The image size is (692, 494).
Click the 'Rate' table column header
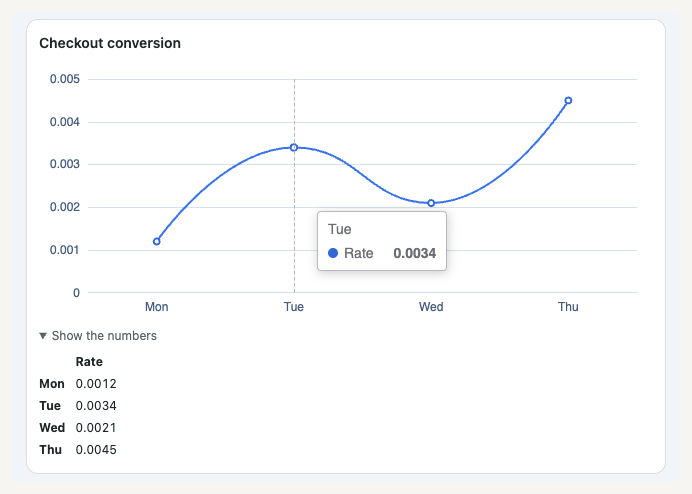click(x=89, y=362)
